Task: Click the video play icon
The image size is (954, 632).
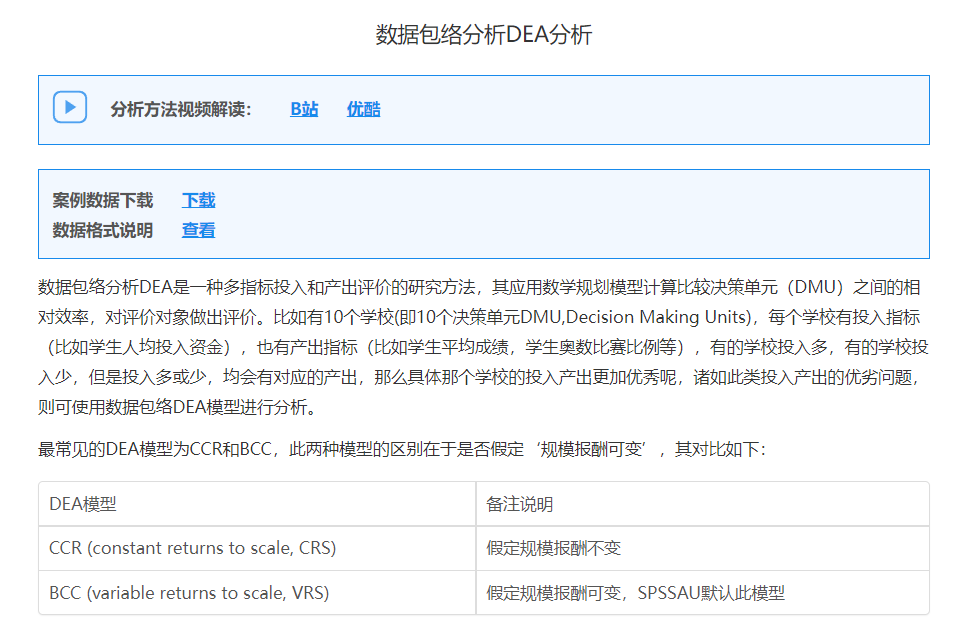Action: click(x=70, y=107)
